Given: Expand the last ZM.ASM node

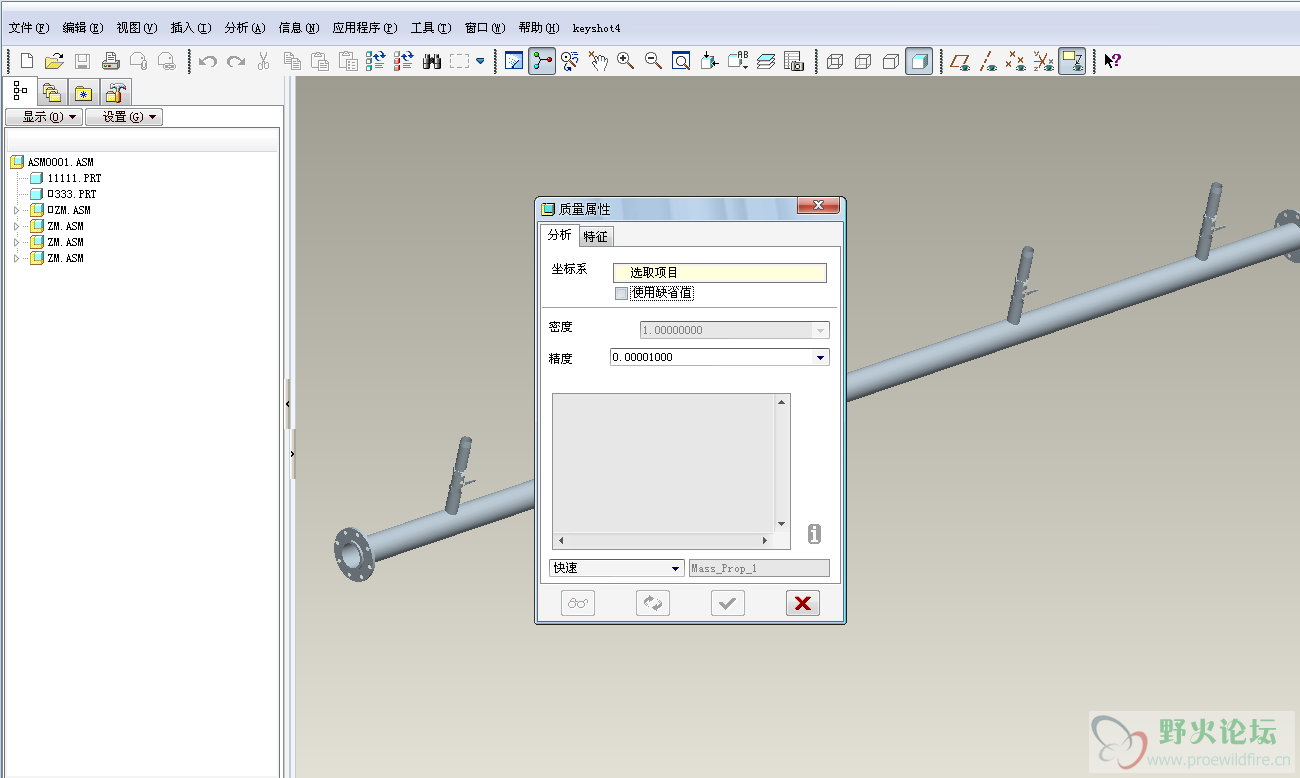Looking at the screenshot, I should pyautogui.click(x=16, y=258).
